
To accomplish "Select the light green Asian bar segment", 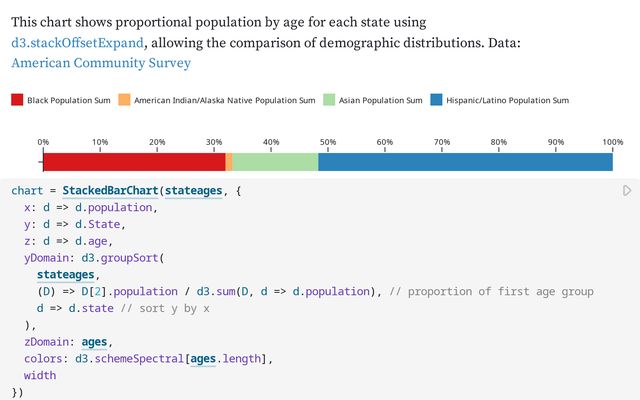I will click(275, 162).
